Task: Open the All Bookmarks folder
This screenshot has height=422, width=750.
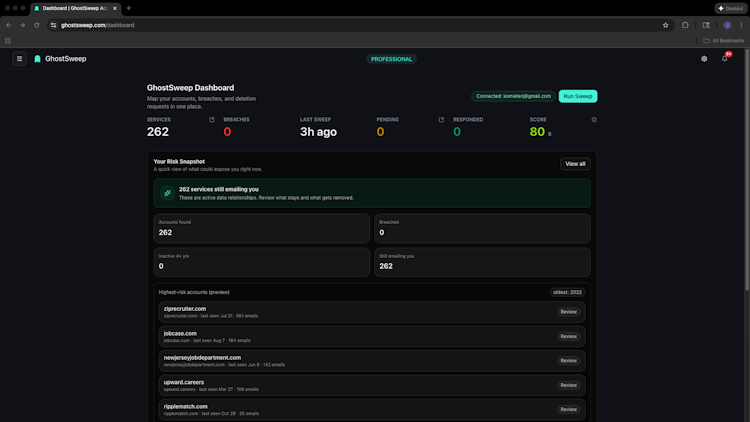Action: (x=723, y=41)
